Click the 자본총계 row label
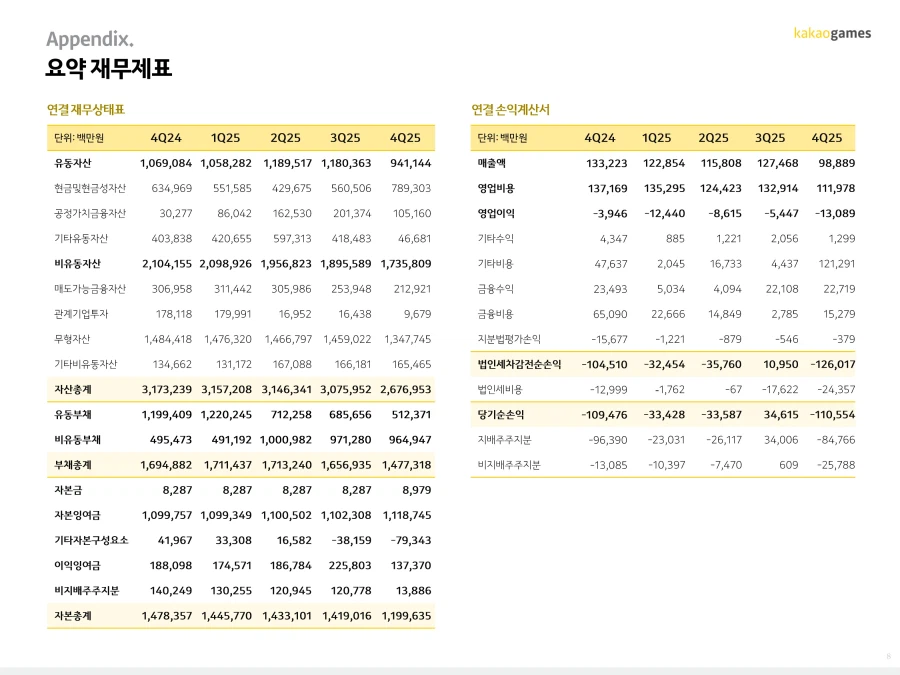 coord(73,616)
